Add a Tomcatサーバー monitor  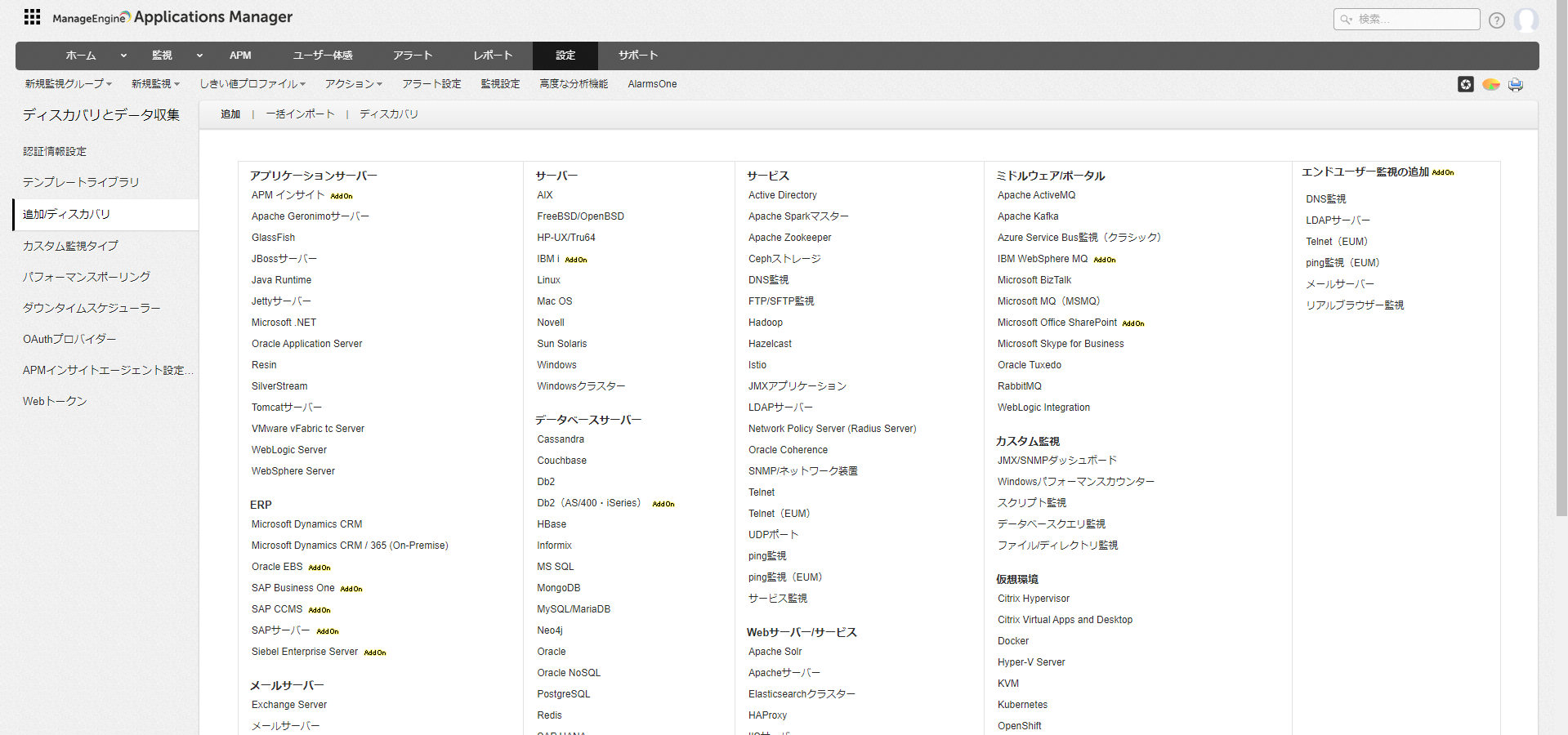tap(287, 408)
